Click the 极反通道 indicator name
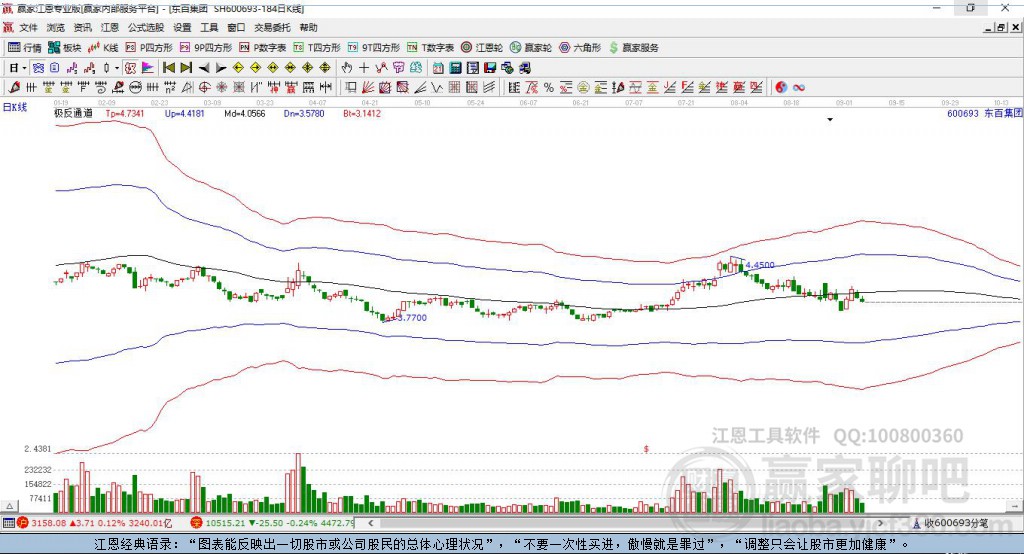This screenshot has width=1024, height=554. [x=73, y=113]
